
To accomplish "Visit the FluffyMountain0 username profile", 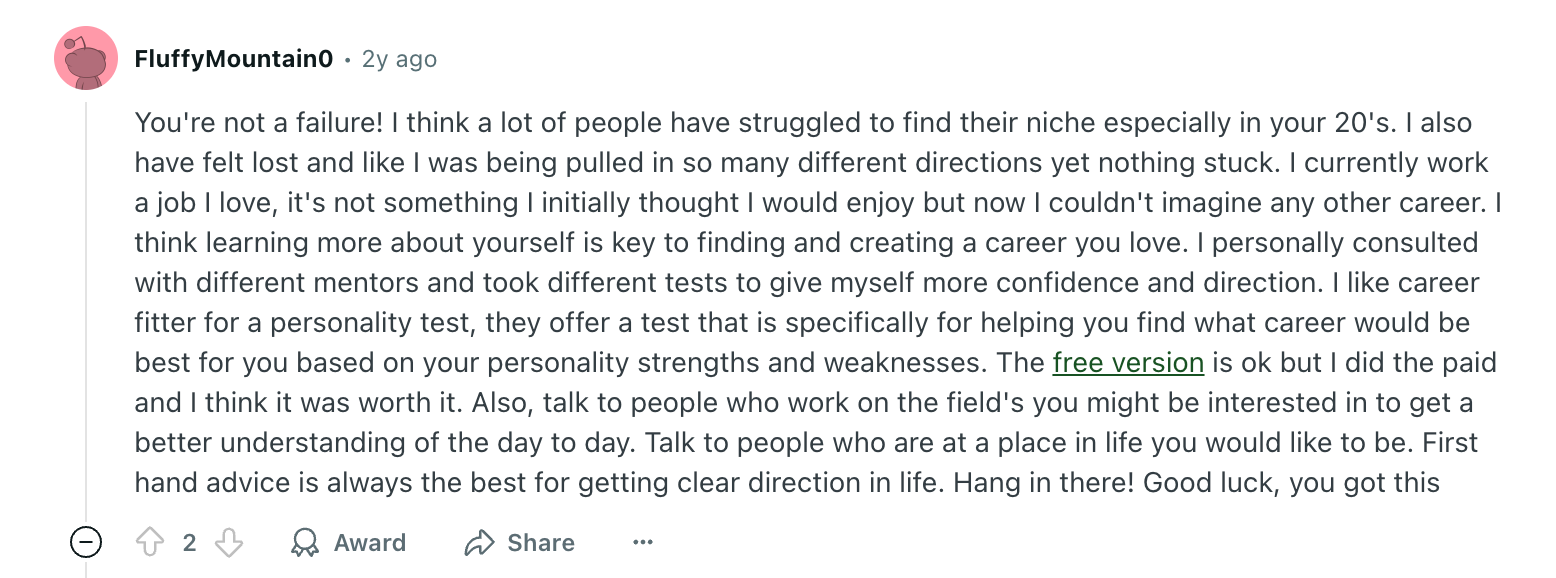I will (x=233, y=59).
